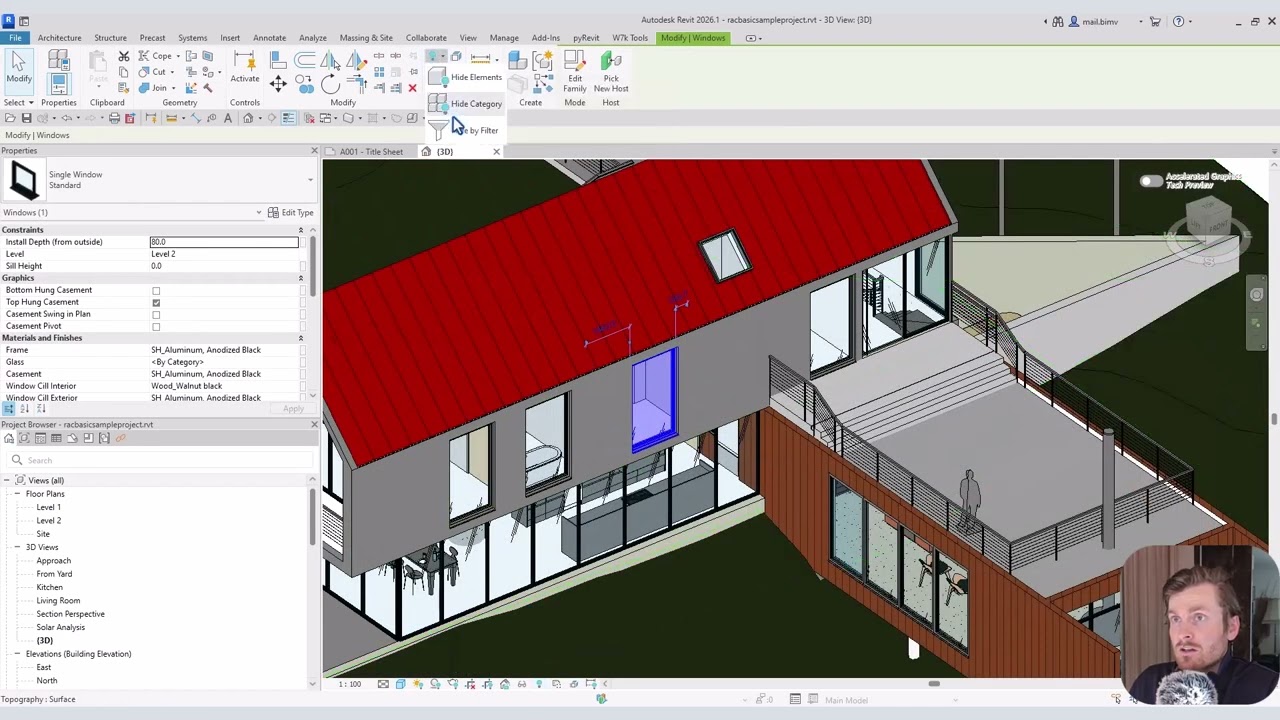Viewport: 1280px width, 720px height.
Task: Click the Temporary Hide/Isolate glasses icon
Action: pyautogui.click(x=521, y=684)
